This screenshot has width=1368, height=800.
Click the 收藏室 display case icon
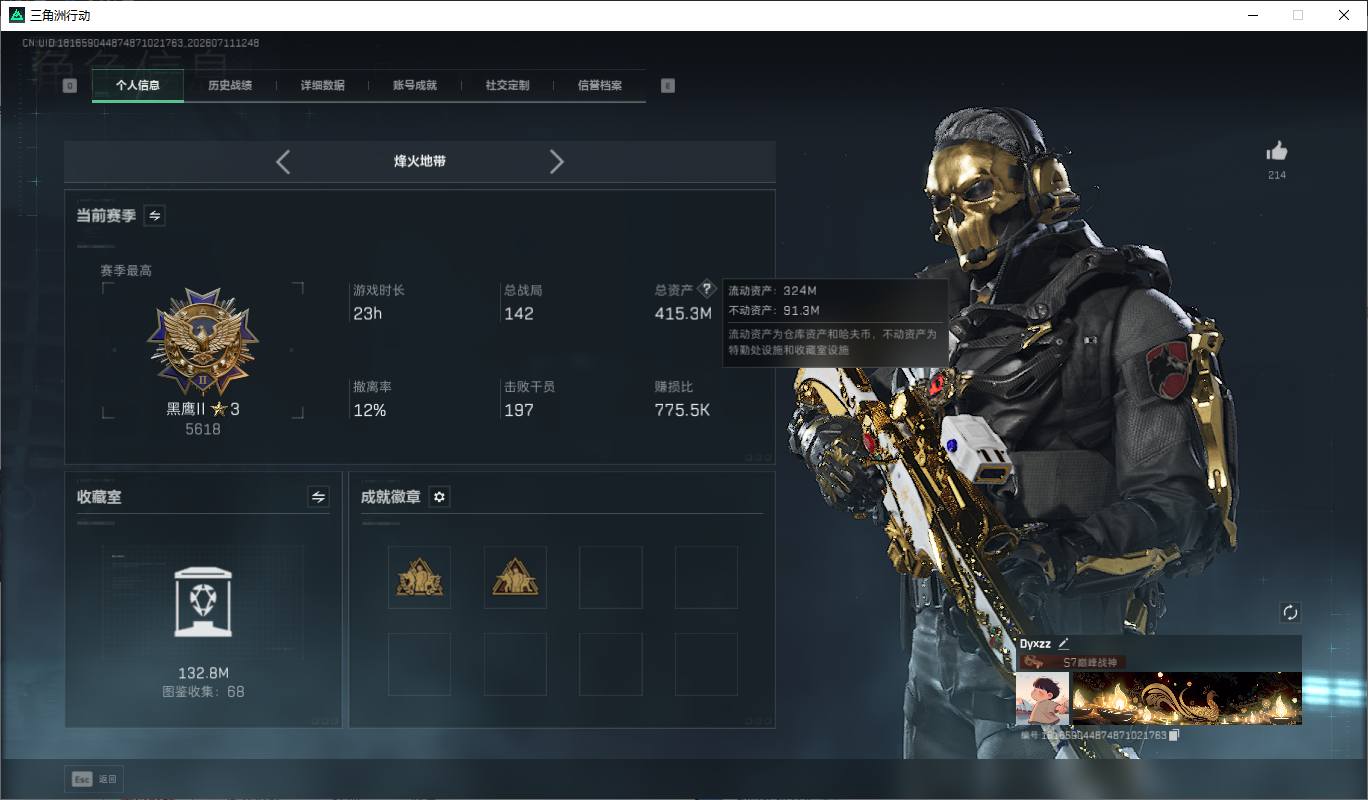203,602
